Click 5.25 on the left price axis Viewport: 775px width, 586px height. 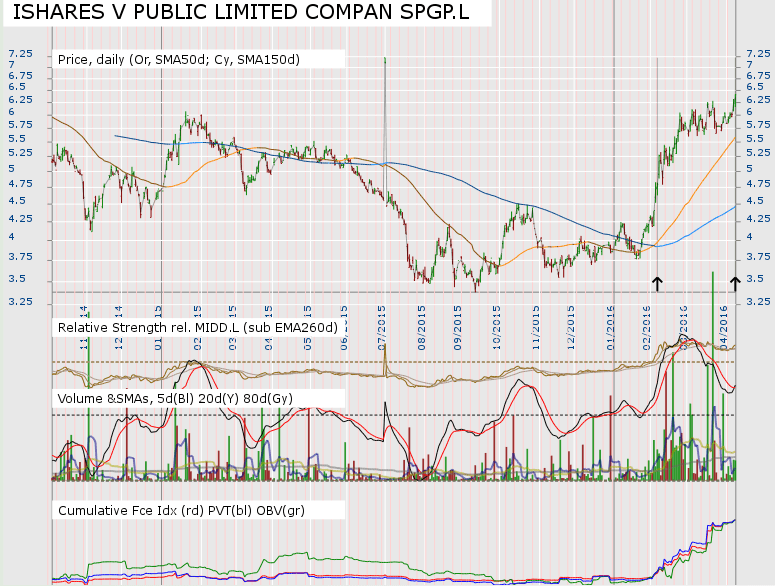pos(20,153)
